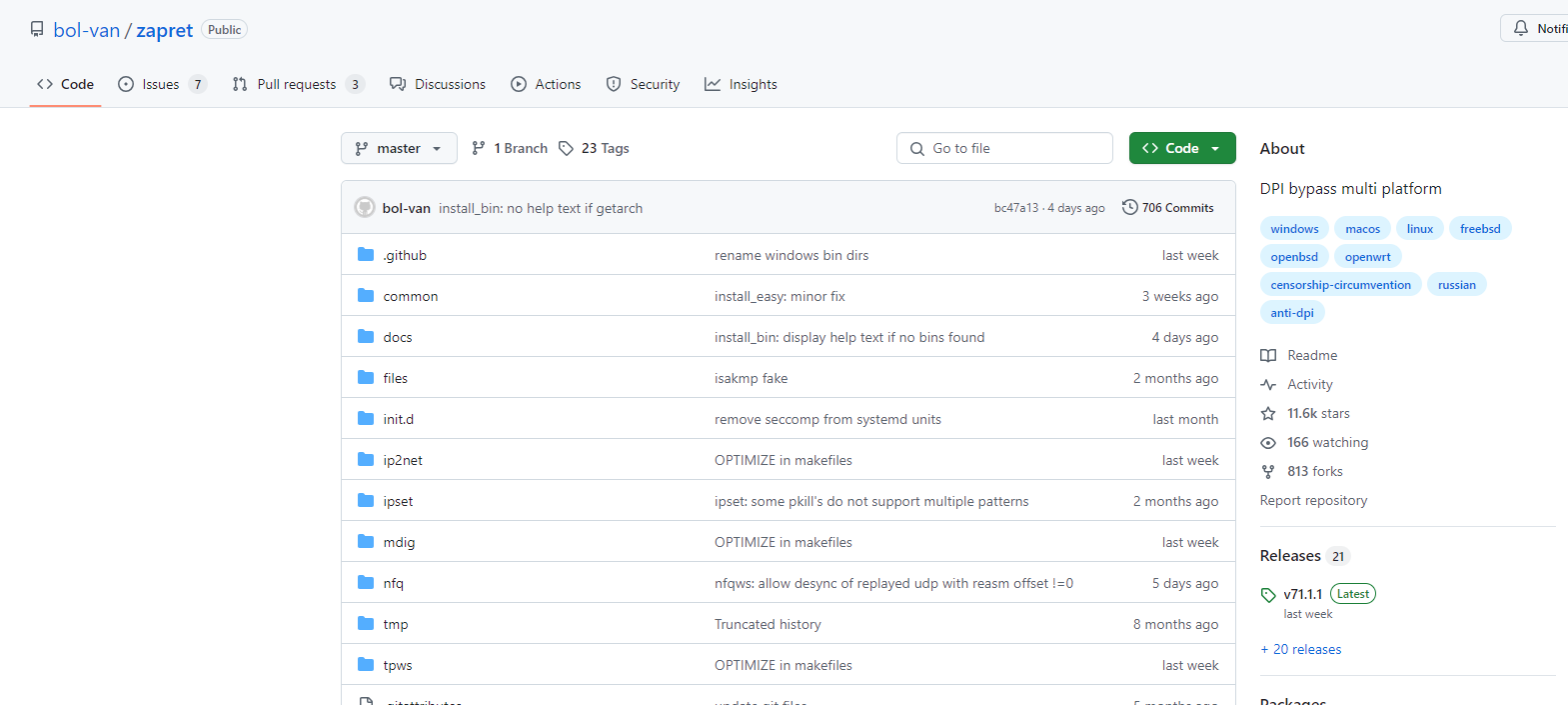Click the init.d folder icon
Screen dimensions: 1568x705
point(366,419)
